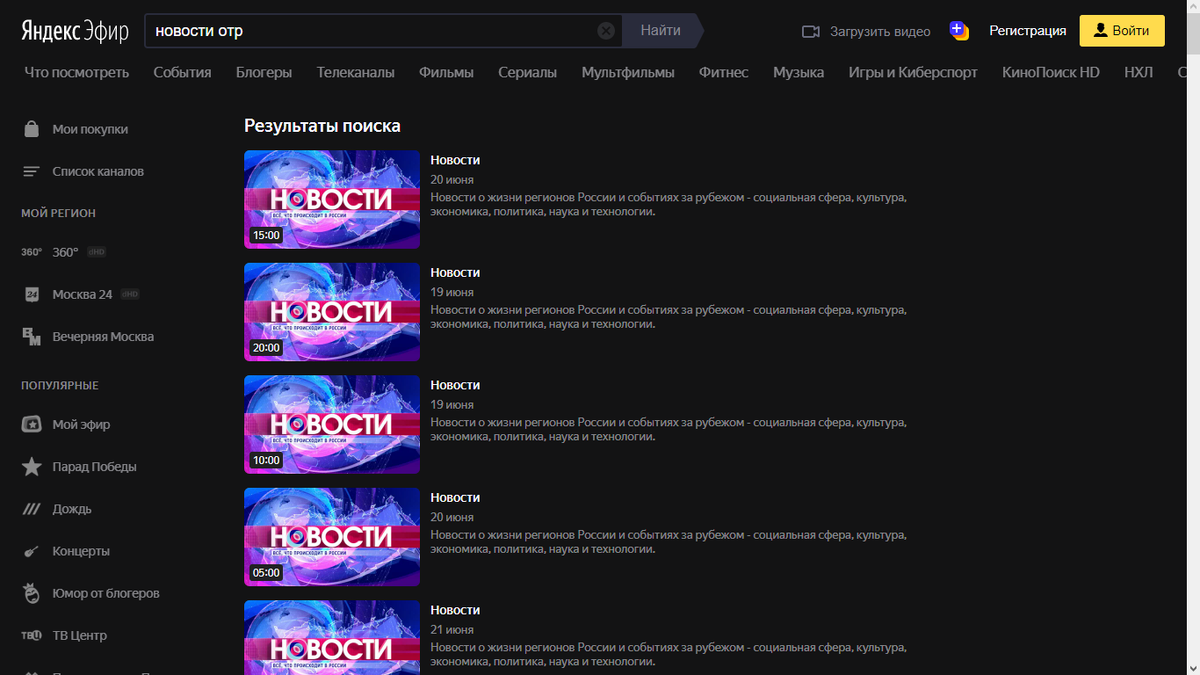Click the Найти search button
Screen dimensions: 1200x675
(x=661, y=31)
